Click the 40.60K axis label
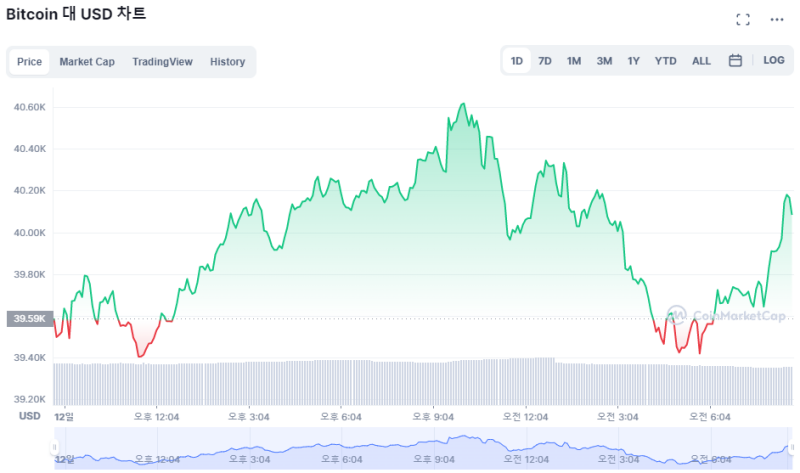The height and width of the screenshot is (473, 800). click(x=30, y=107)
